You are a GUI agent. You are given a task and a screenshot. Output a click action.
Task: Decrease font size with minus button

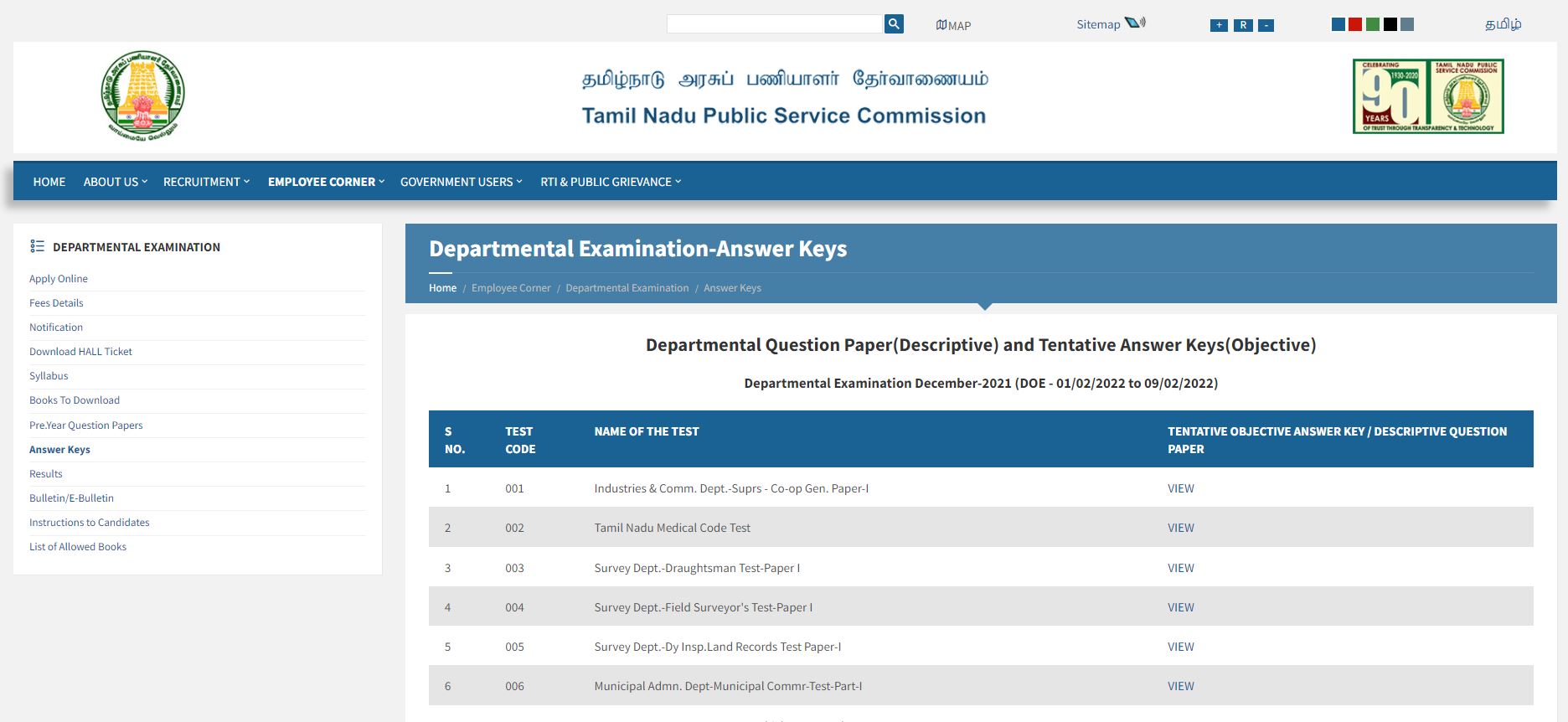(1266, 25)
